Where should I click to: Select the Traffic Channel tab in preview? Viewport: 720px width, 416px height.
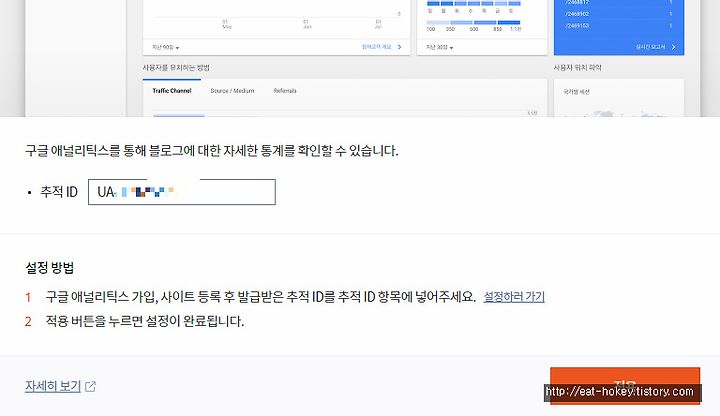point(172,91)
